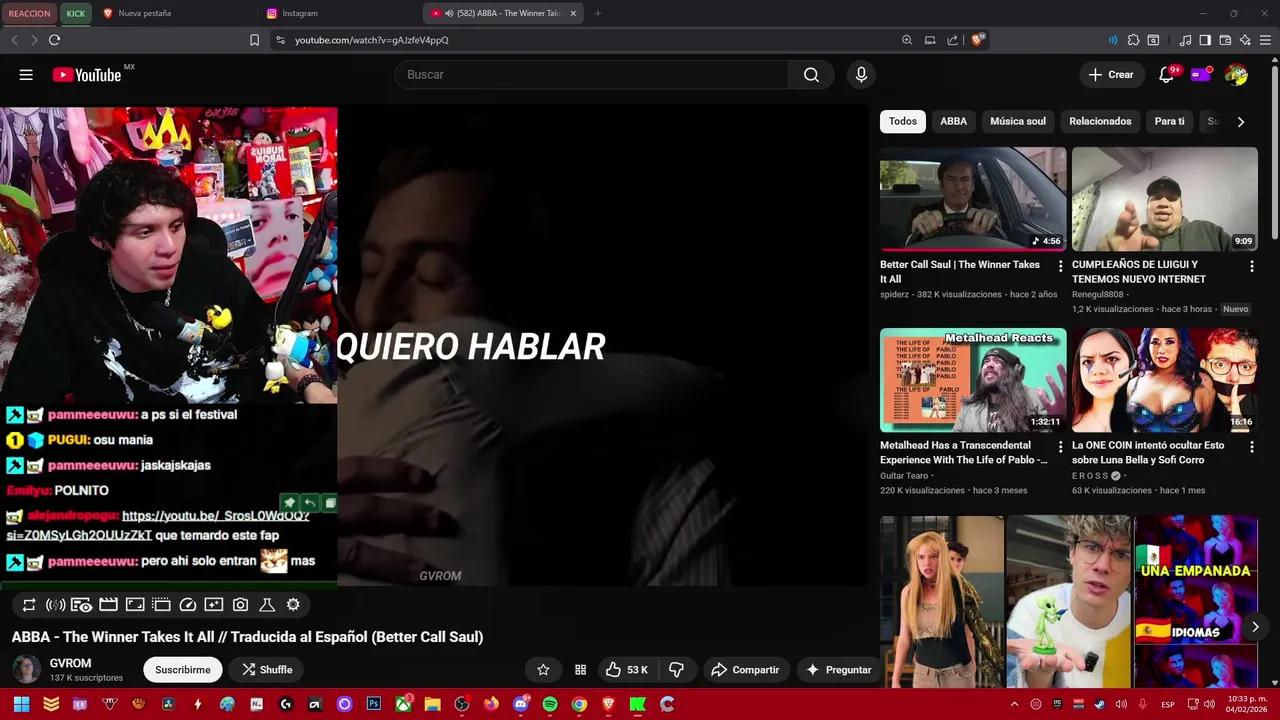Open Windows Start menu
The width and height of the screenshot is (1280, 720).
21,704
